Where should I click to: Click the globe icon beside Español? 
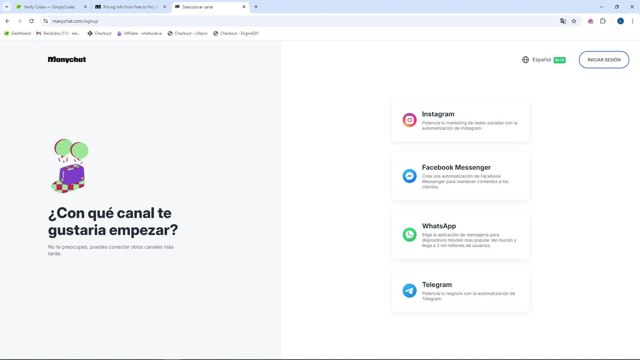tap(525, 60)
